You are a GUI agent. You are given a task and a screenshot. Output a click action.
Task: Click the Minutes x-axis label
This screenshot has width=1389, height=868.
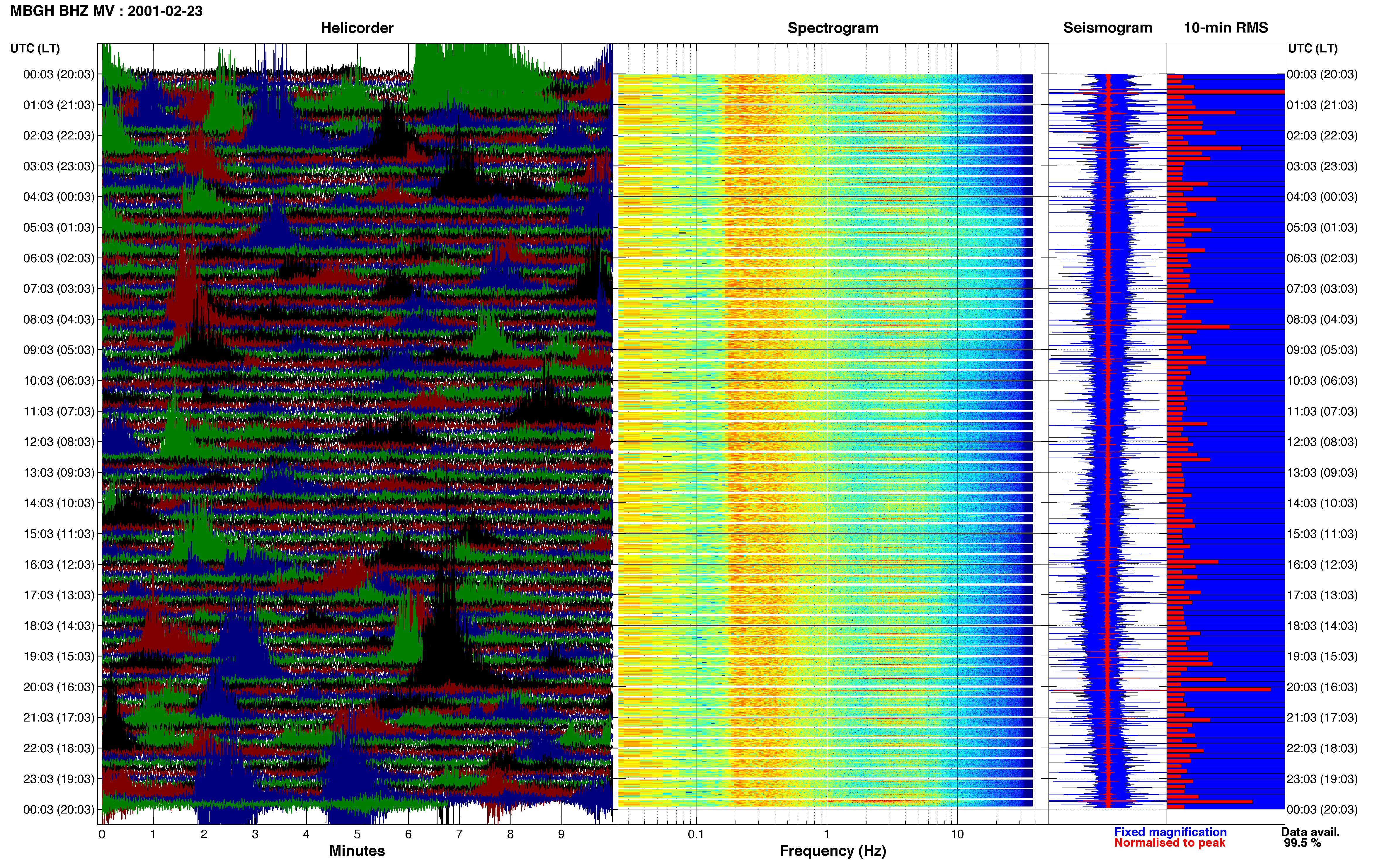click(357, 851)
